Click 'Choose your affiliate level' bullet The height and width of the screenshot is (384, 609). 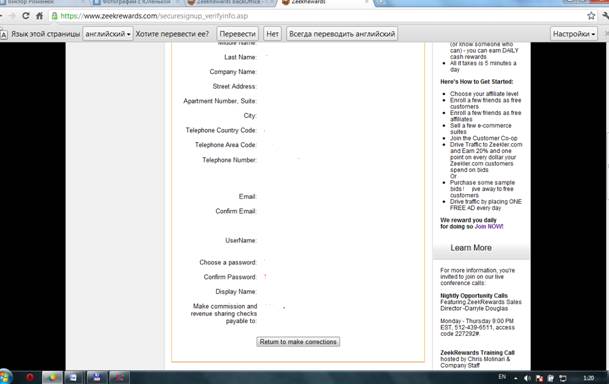[x=484, y=94]
